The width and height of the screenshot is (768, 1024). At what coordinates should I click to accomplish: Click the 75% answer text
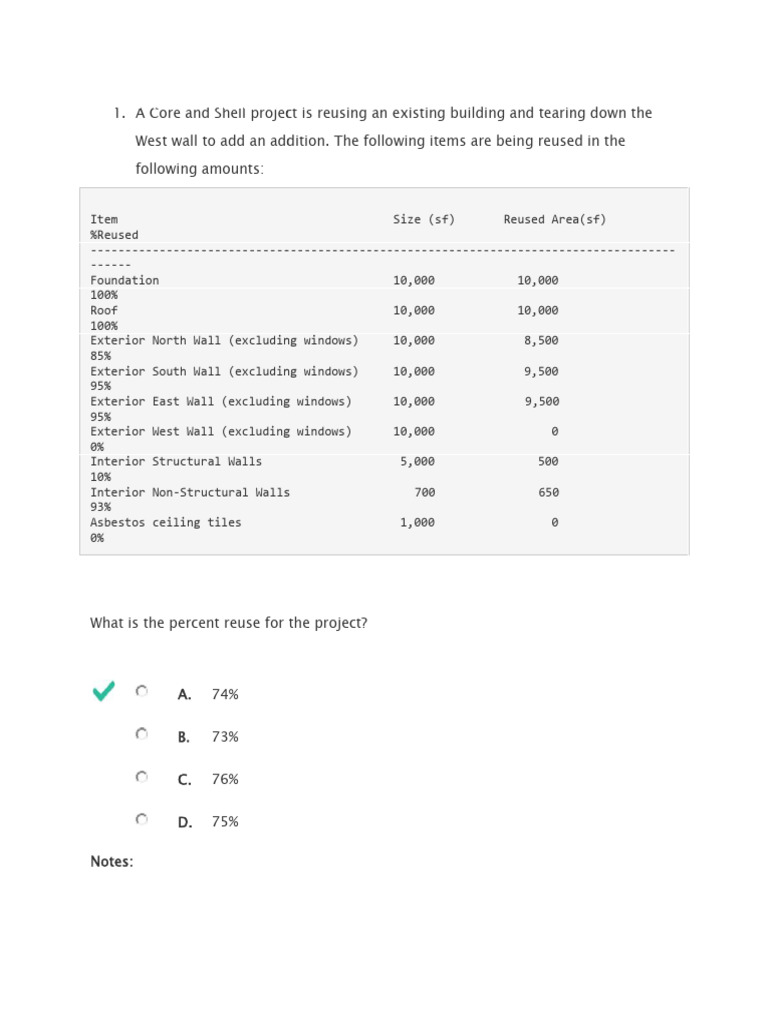225,822
